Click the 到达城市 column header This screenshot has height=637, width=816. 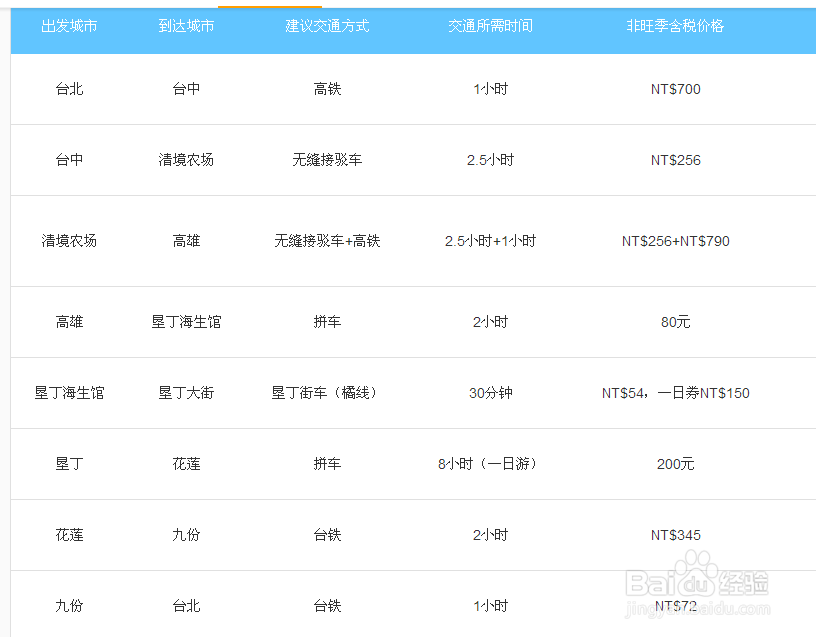click(x=186, y=26)
